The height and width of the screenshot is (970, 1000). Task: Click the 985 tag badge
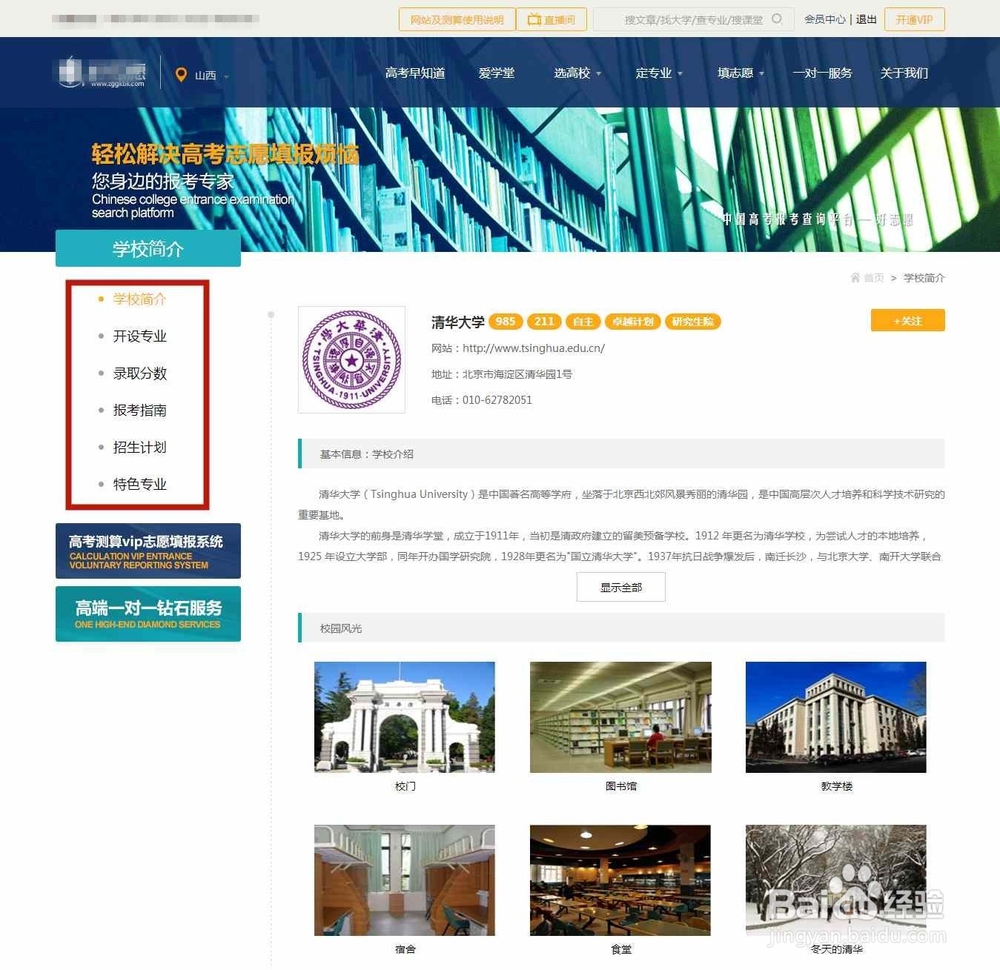click(x=505, y=321)
